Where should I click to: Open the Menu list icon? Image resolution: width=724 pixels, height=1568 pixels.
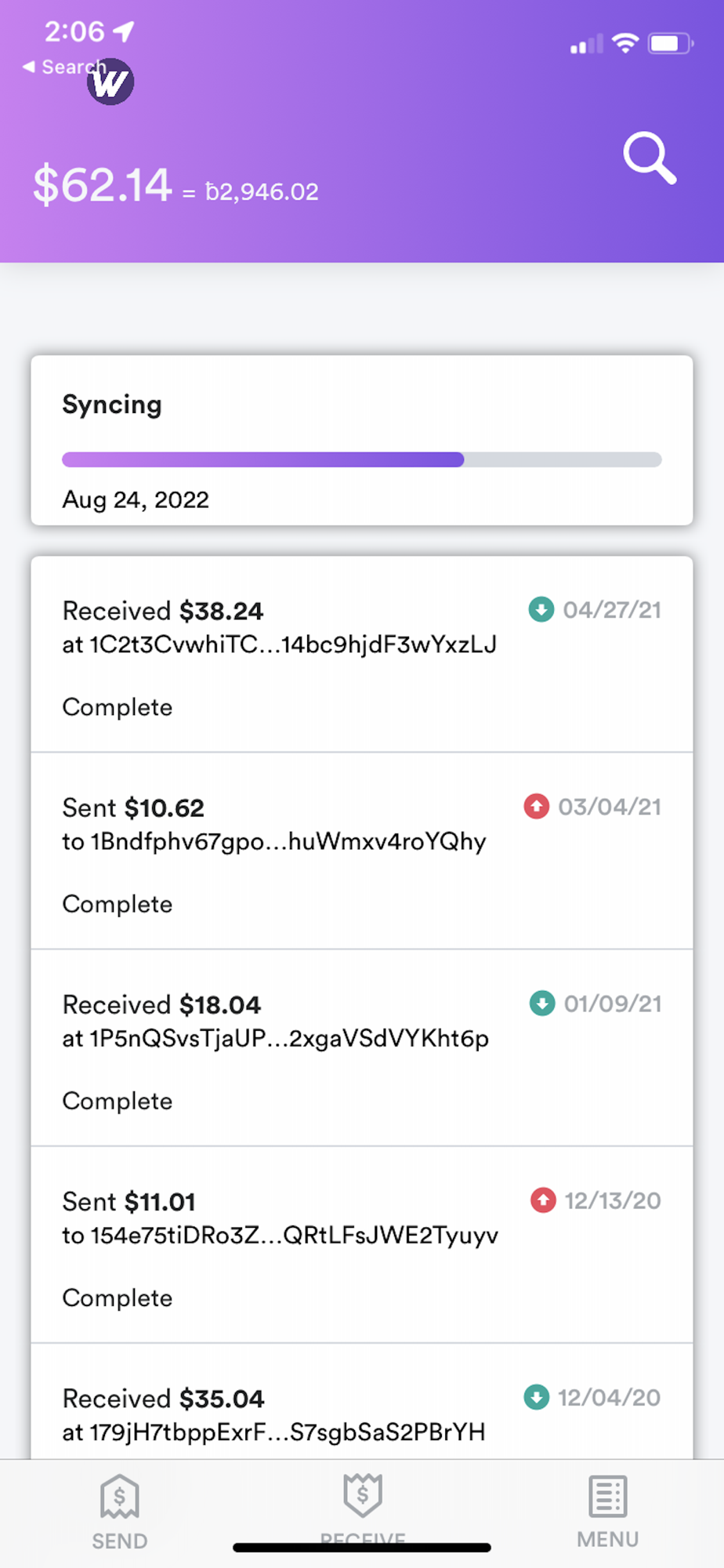coord(607,1496)
